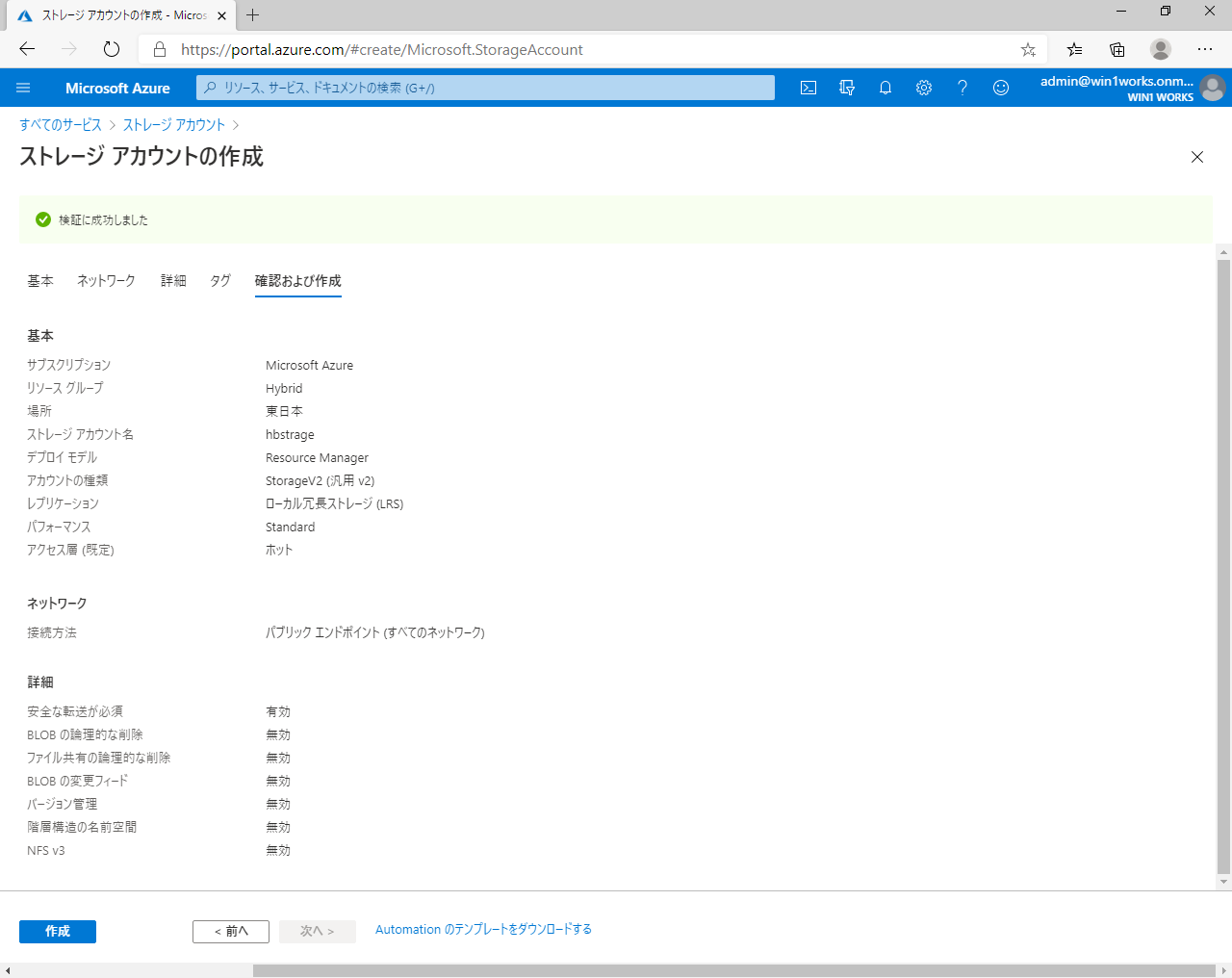Open portal settings gear
The width and height of the screenshot is (1232, 978).
(x=924, y=88)
